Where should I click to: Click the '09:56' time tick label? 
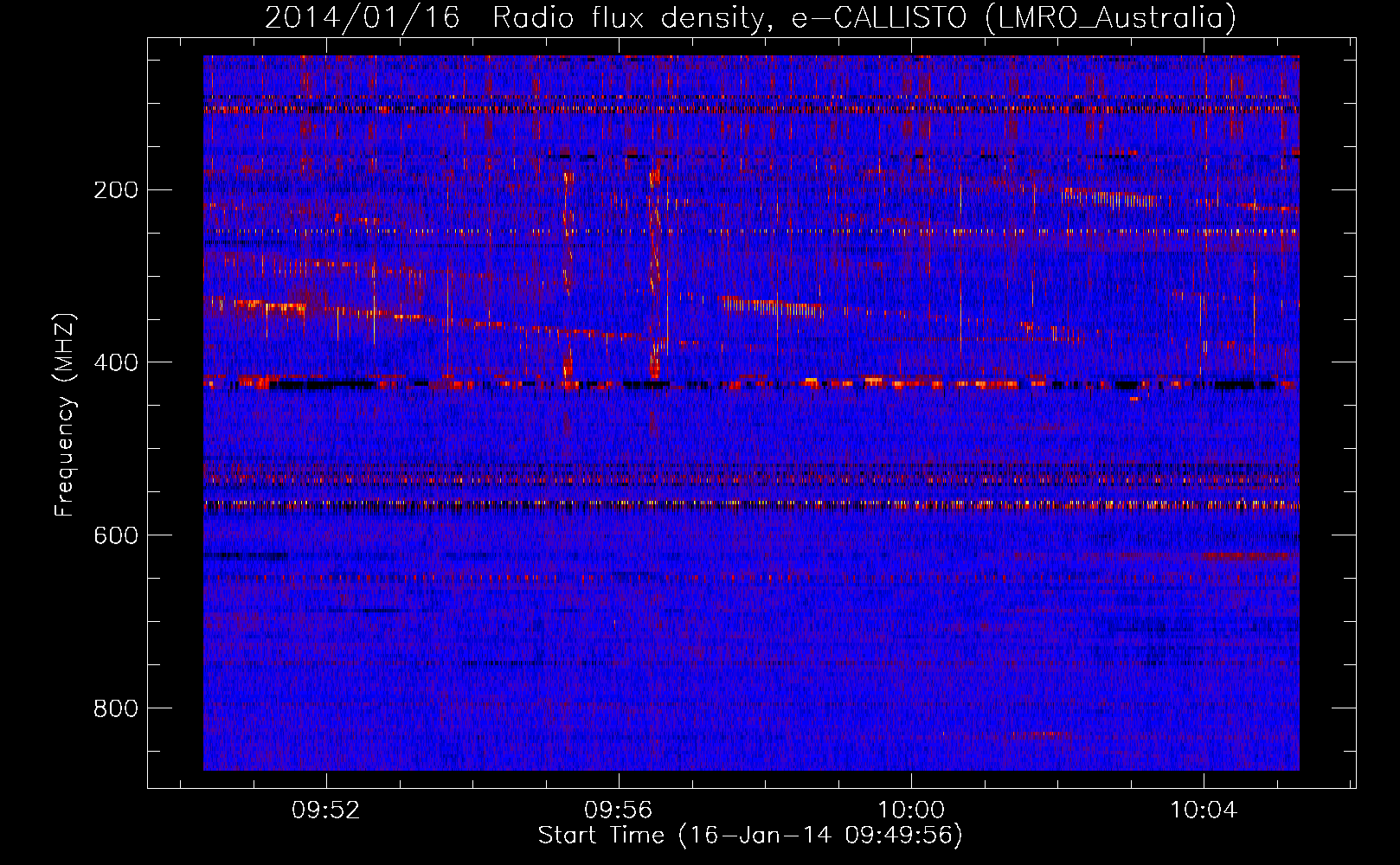point(619,811)
